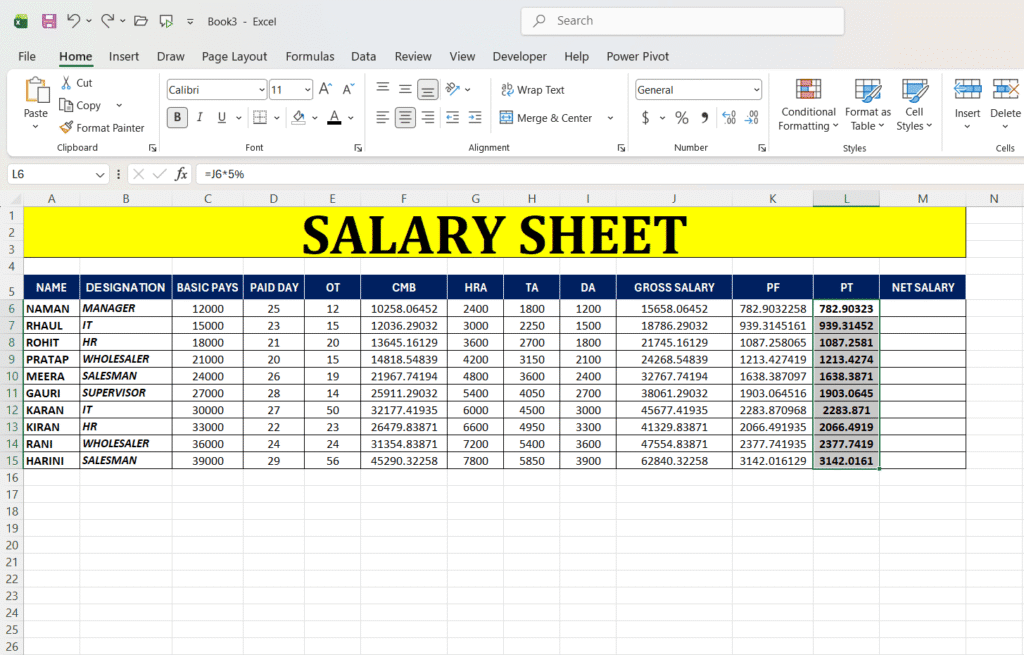This screenshot has width=1024, height=655.
Task: Switch to the Developer tab
Action: [519, 57]
